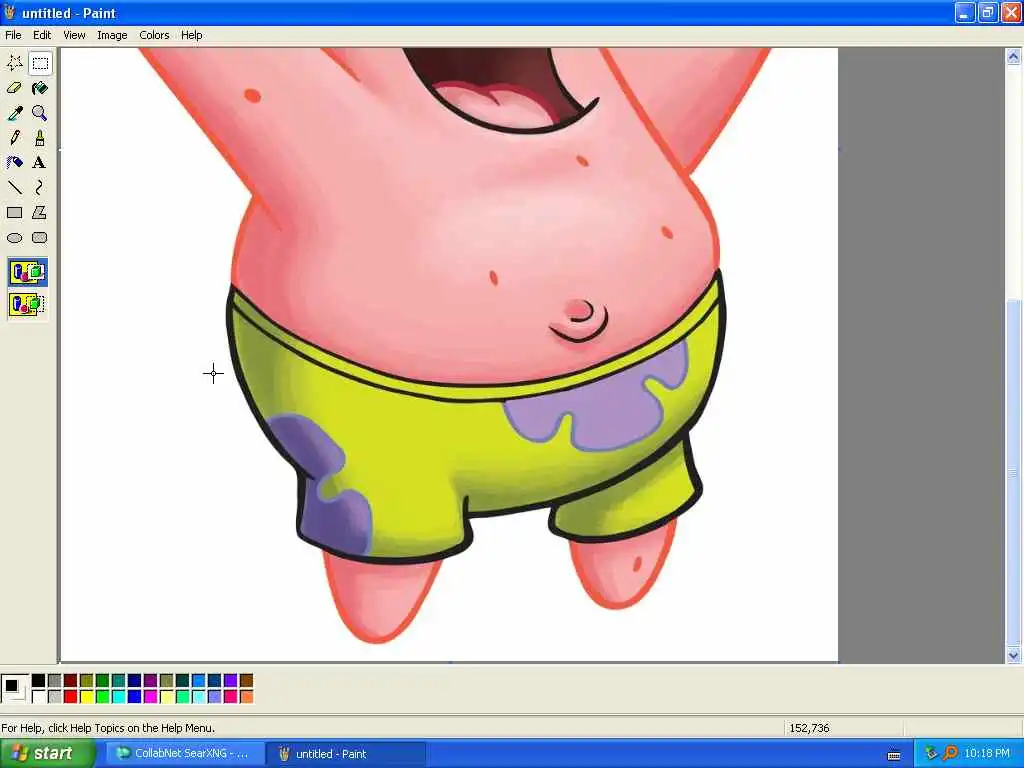1024x768 pixels.
Task: Select the Eraser tool
Action: coord(14,88)
